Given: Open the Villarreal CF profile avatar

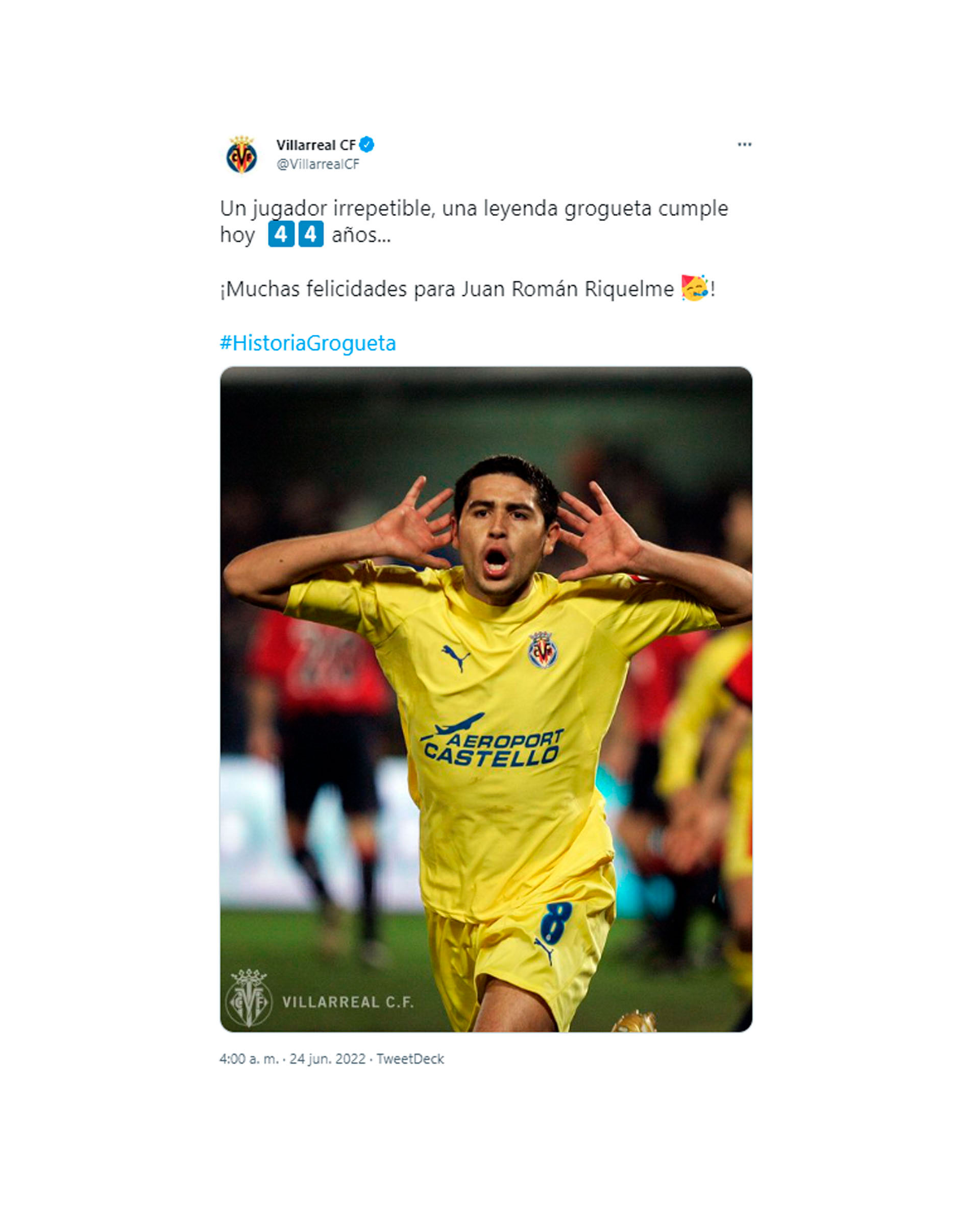Looking at the screenshot, I should (x=241, y=155).
